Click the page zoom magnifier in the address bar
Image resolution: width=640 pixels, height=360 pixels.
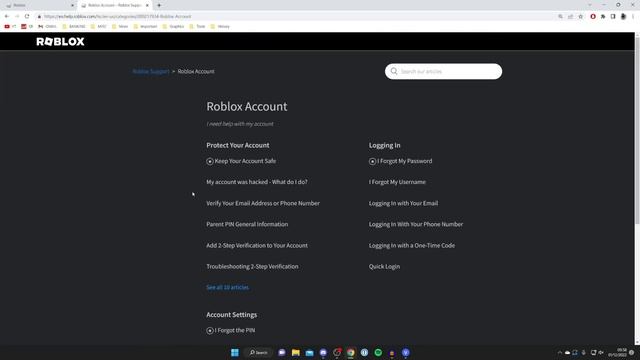click(x=560, y=16)
